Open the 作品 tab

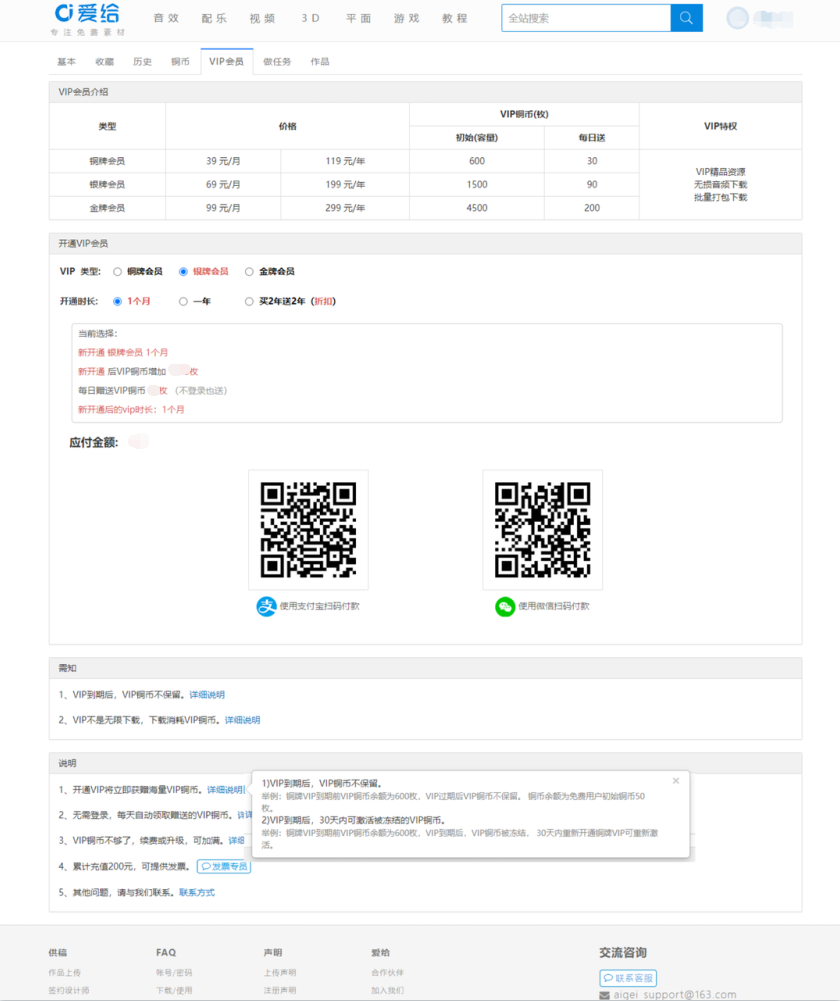pyautogui.click(x=320, y=62)
